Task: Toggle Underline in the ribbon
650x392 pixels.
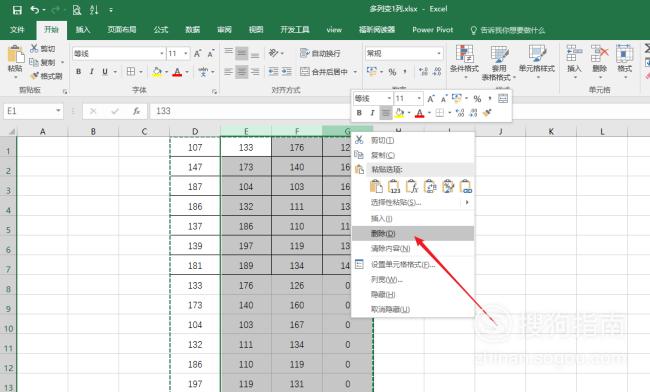Action: tap(105, 72)
